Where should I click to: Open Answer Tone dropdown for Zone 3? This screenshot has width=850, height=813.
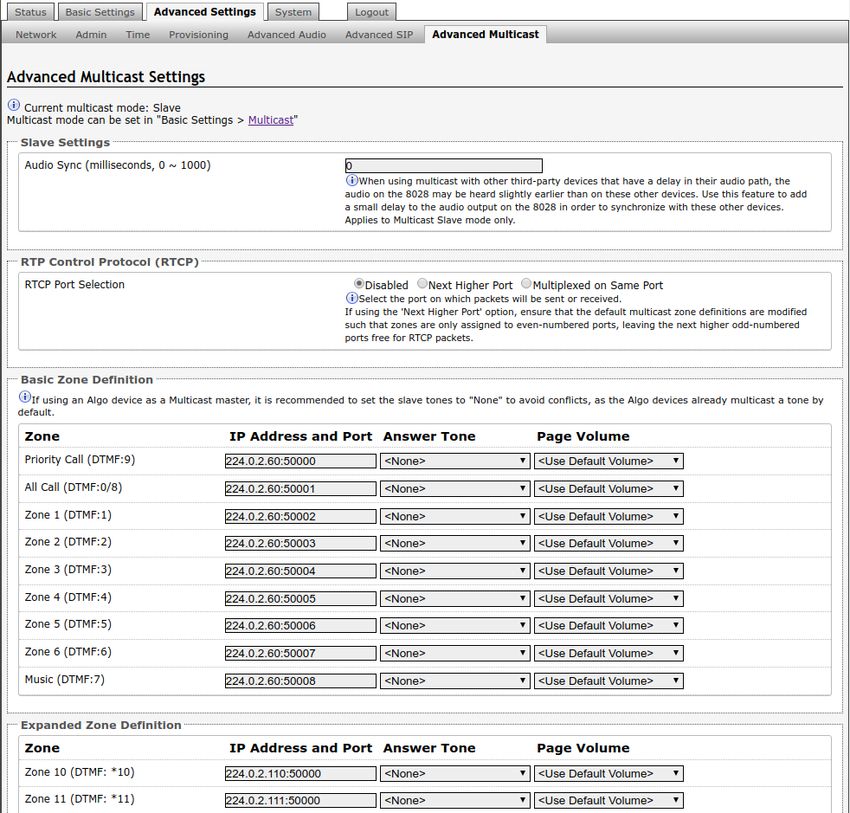(455, 571)
